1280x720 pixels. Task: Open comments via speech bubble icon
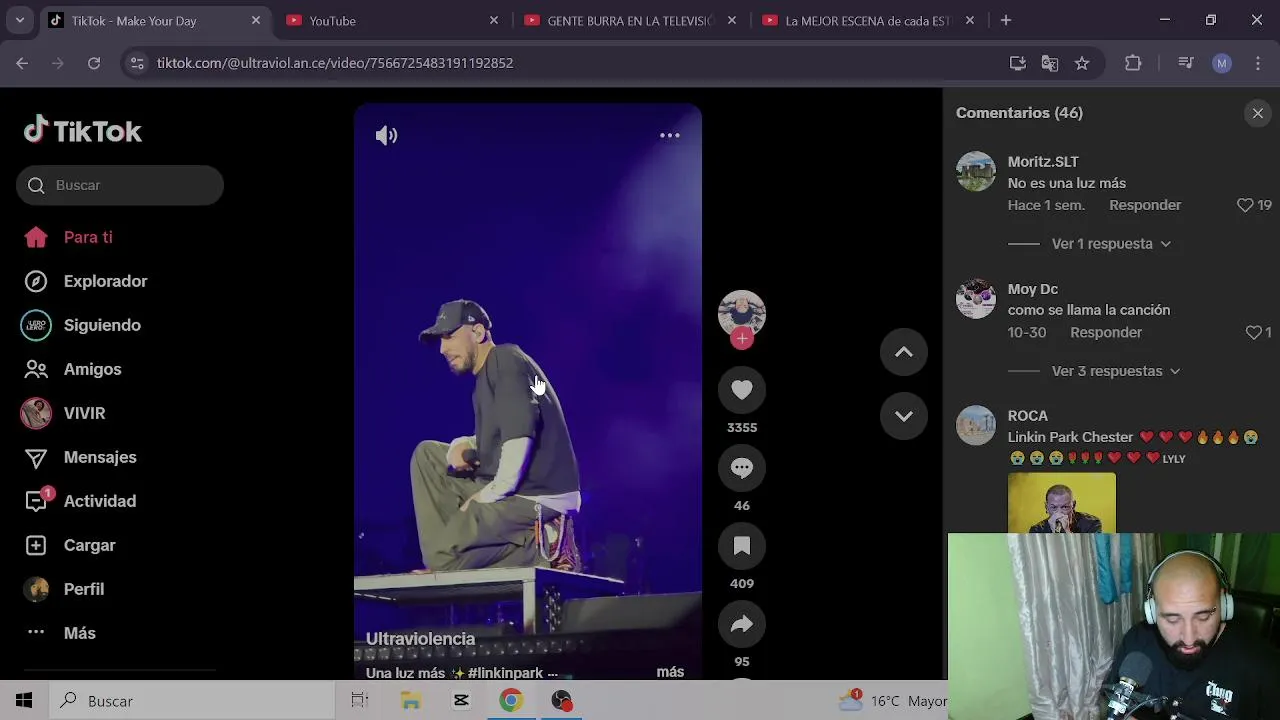click(742, 468)
